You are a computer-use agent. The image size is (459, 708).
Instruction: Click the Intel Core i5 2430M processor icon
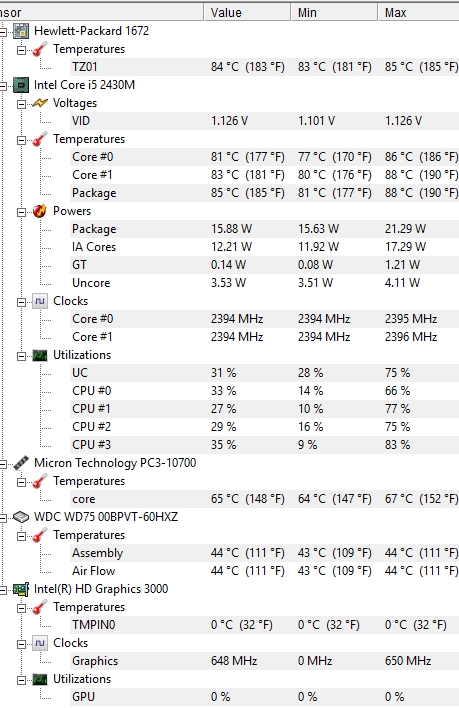(x=21, y=85)
